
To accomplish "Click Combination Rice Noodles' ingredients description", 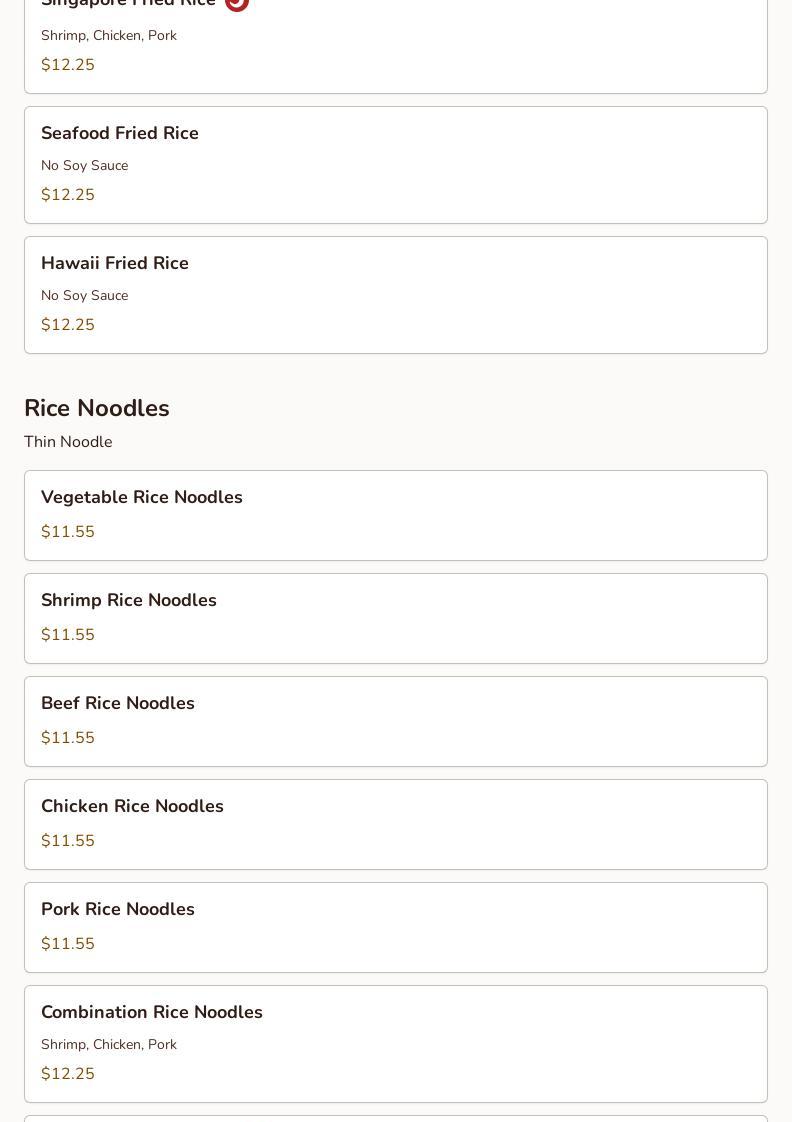I will [x=109, y=1044].
